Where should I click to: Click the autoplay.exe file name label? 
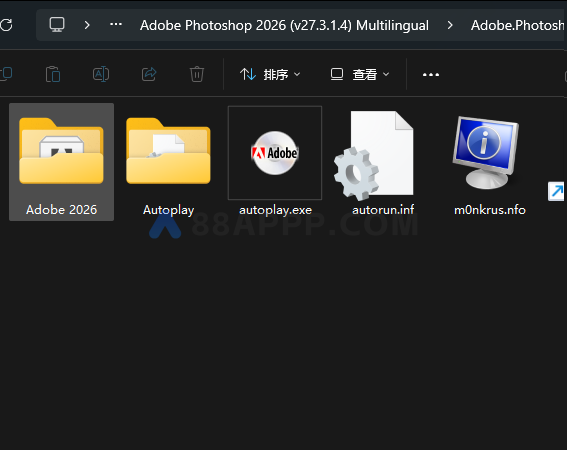(275, 210)
